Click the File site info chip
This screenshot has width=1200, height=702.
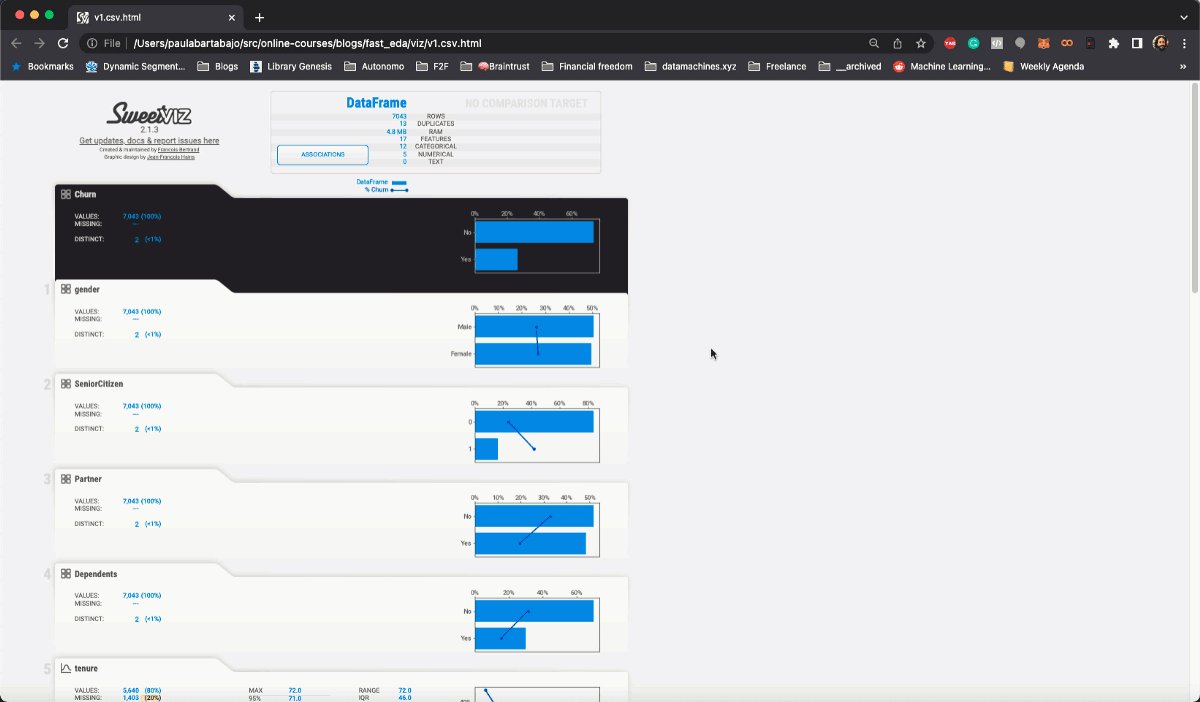pos(103,43)
